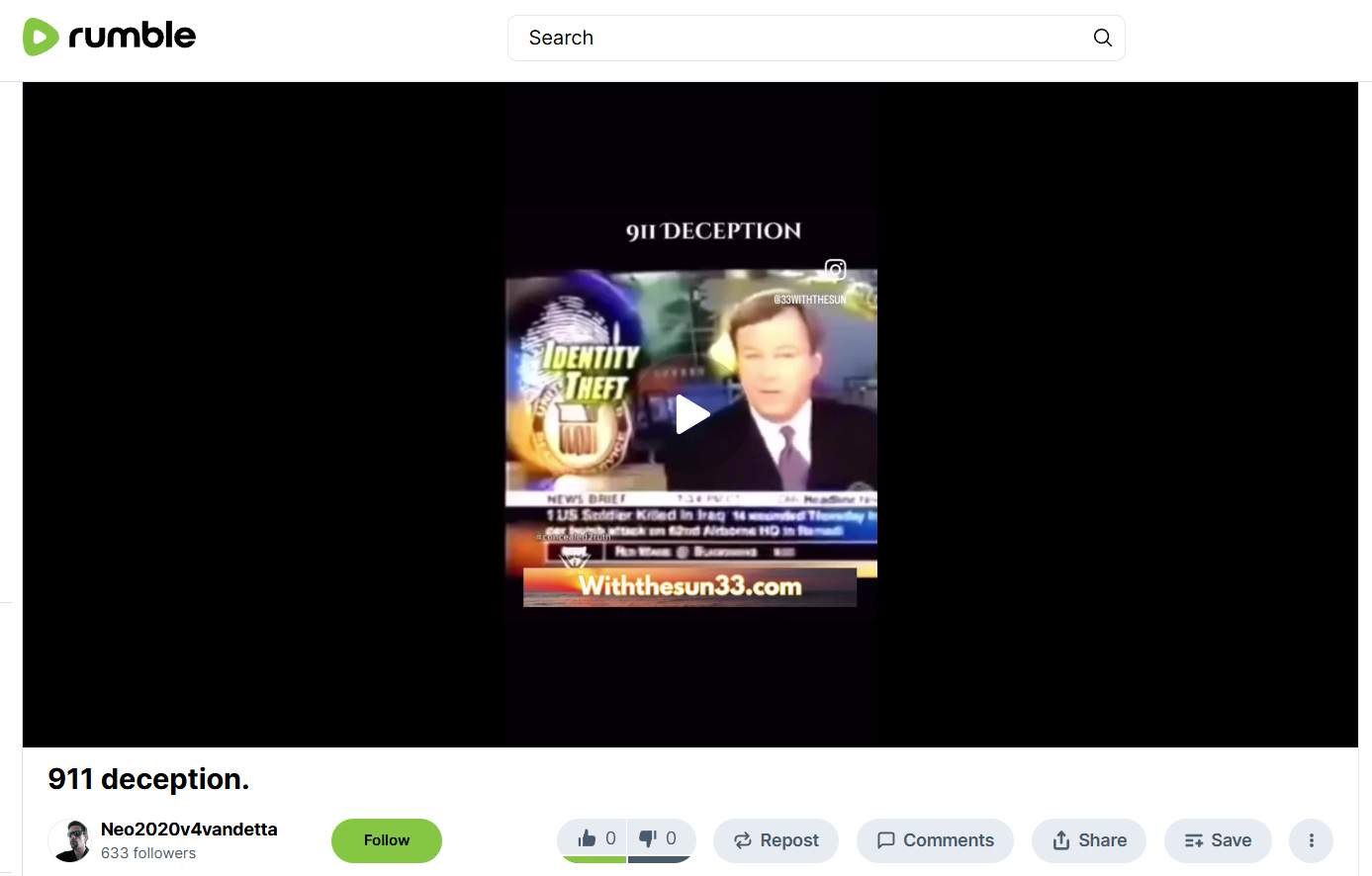Viewport: 1372px width, 876px height.
Task: Follow the Neo2020v4vandetta channel
Action: pos(387,840)
